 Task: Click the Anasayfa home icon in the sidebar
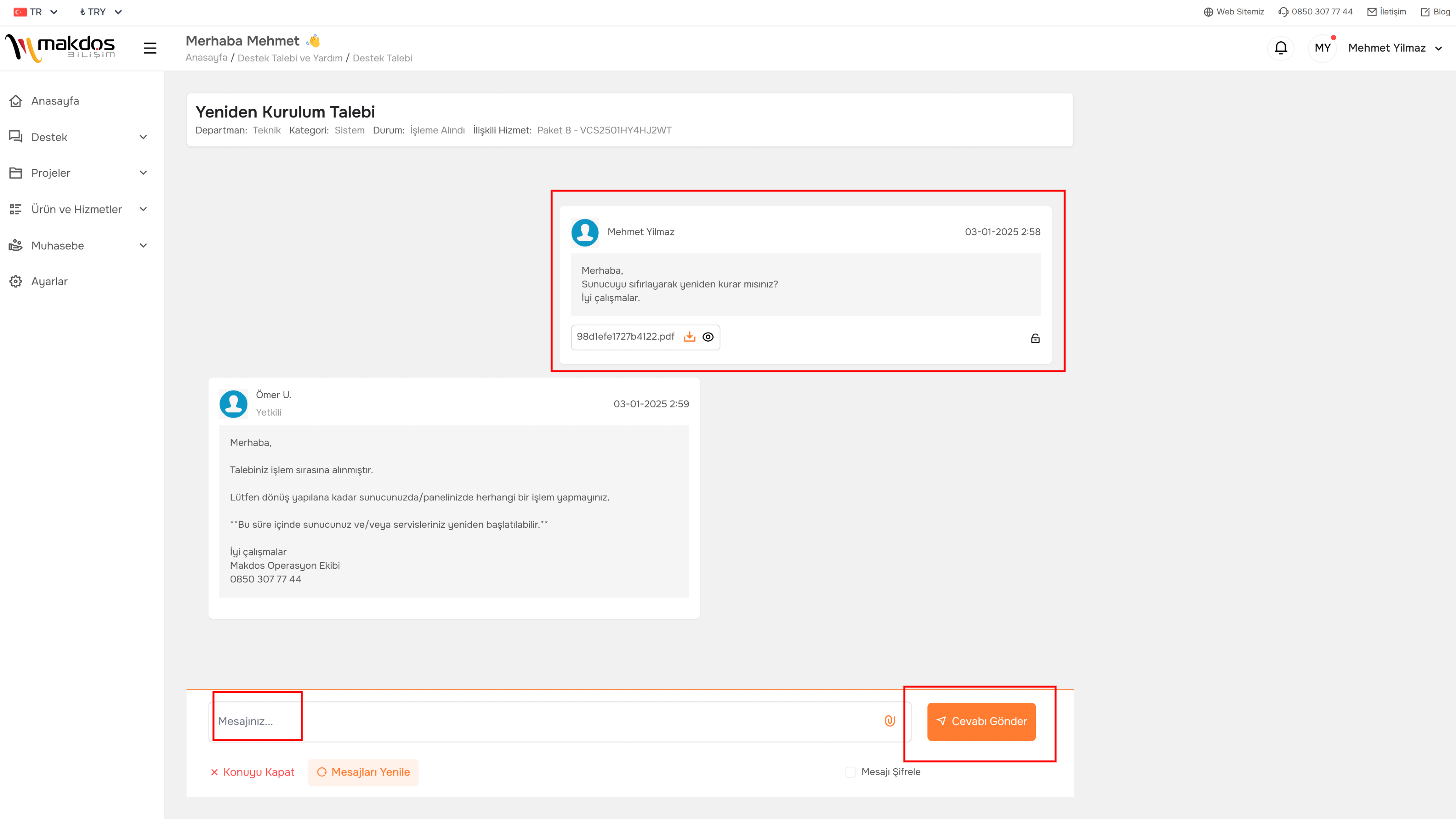point(16,100)
